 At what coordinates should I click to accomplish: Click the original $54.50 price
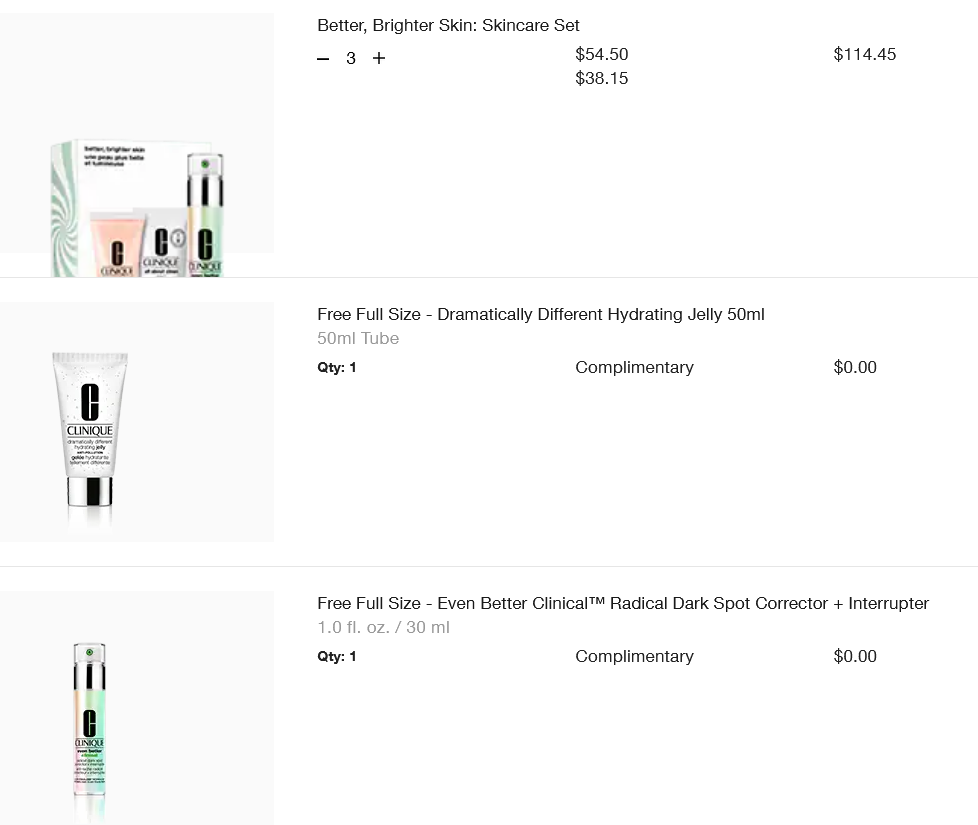coord(602,54)
